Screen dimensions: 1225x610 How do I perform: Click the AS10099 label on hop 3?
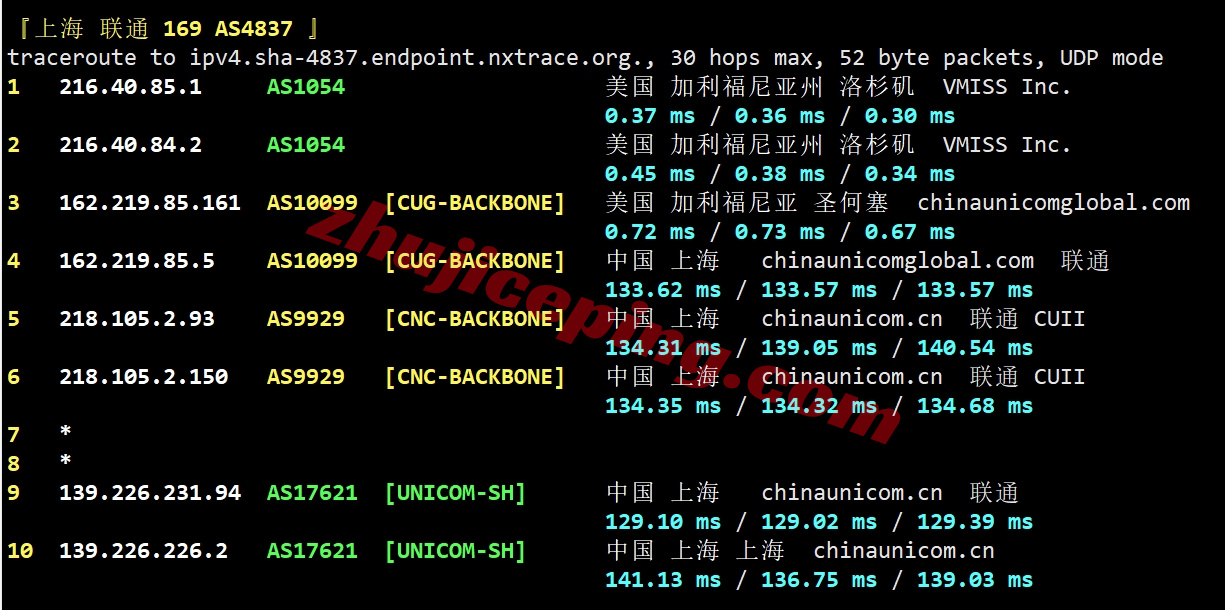point(312,203)
